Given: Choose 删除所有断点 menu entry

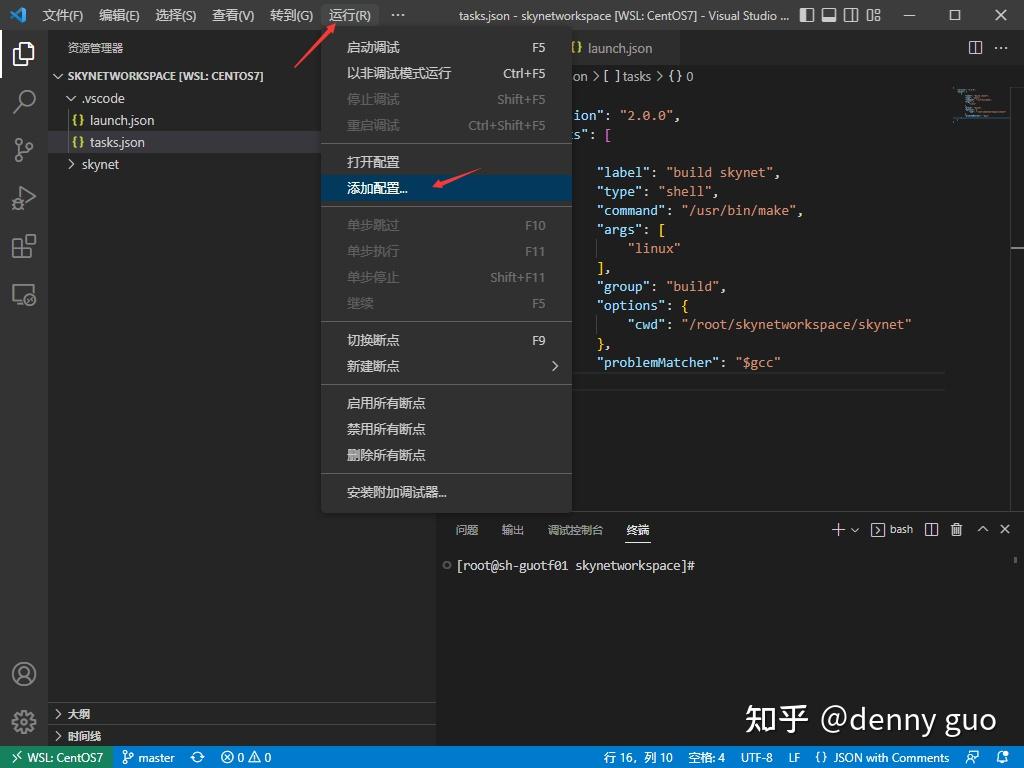Looking at the screenshot, I should [446, 455].
